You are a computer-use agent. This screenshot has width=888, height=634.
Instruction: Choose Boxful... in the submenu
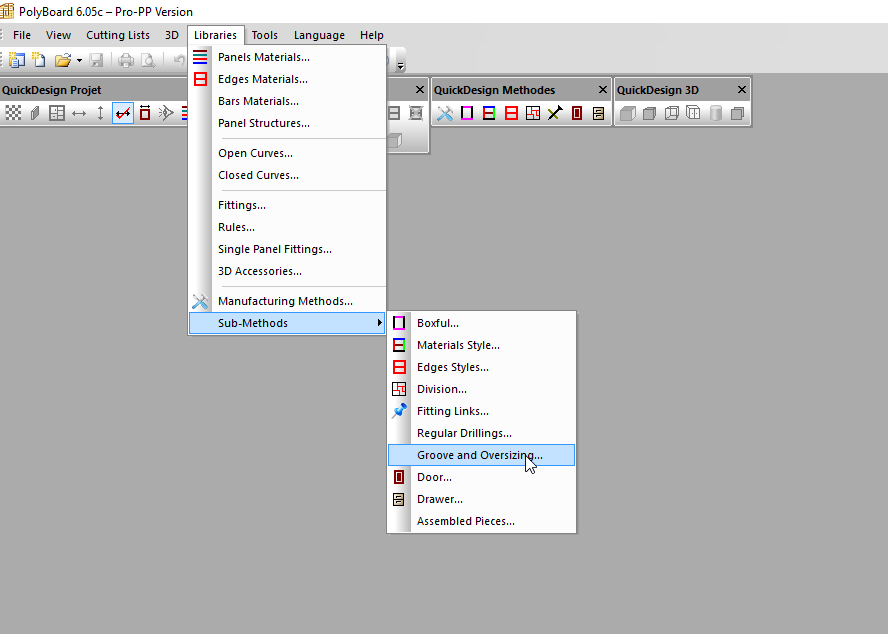click(x=481, y=324)
